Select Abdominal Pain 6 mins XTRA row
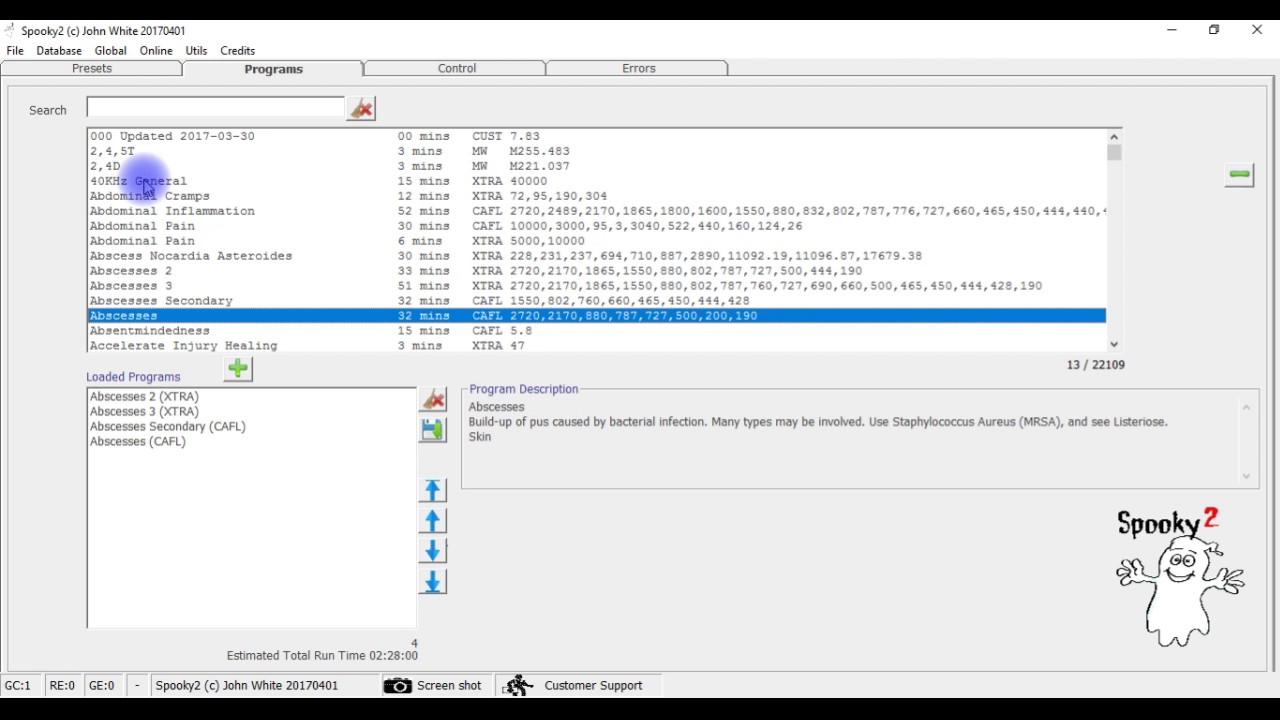 597,241
